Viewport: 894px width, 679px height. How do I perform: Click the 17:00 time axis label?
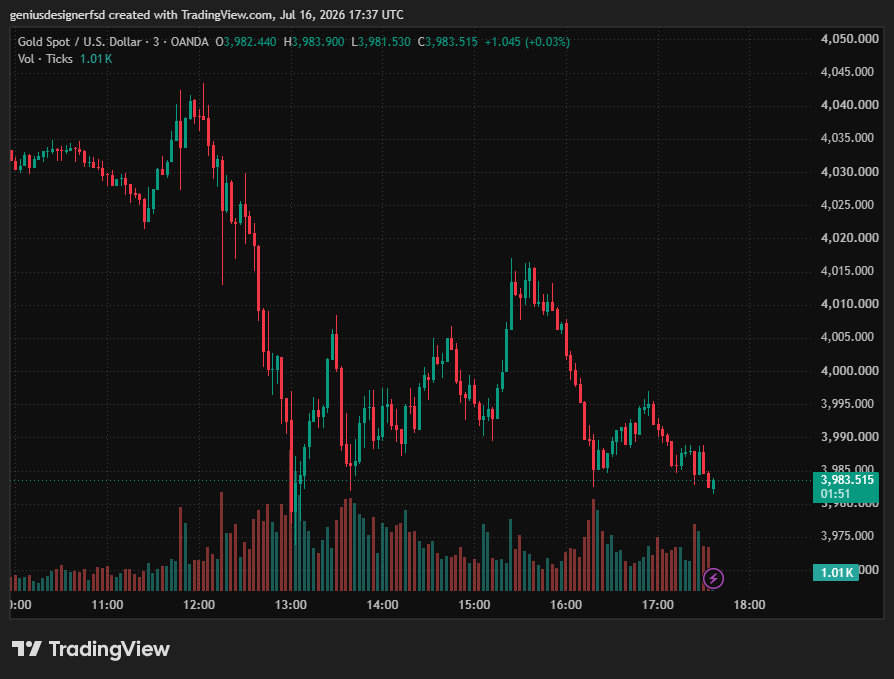tap(658, 605)
